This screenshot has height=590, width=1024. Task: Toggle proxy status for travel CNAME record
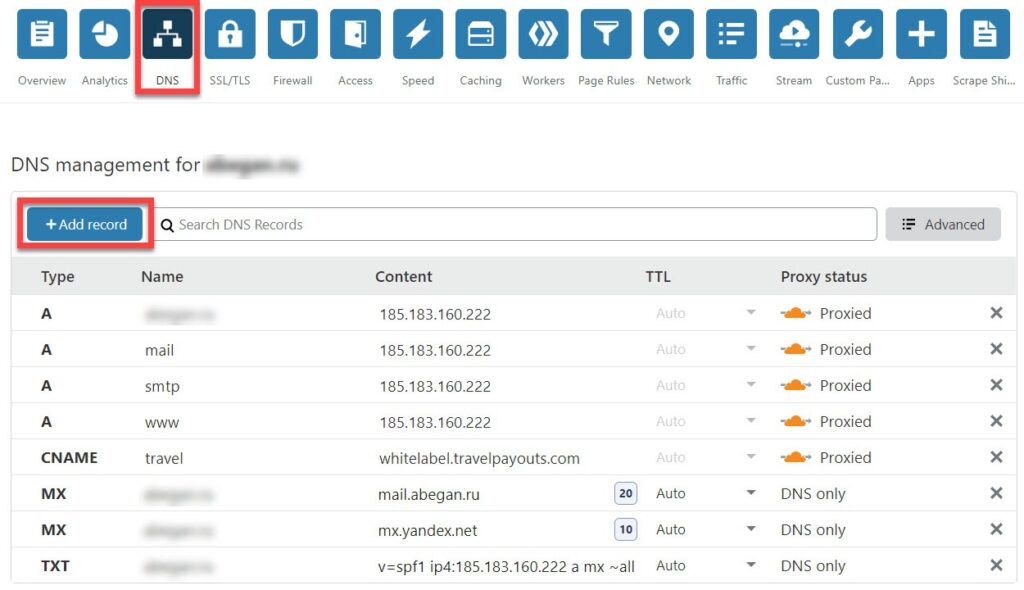coord(796,458)
